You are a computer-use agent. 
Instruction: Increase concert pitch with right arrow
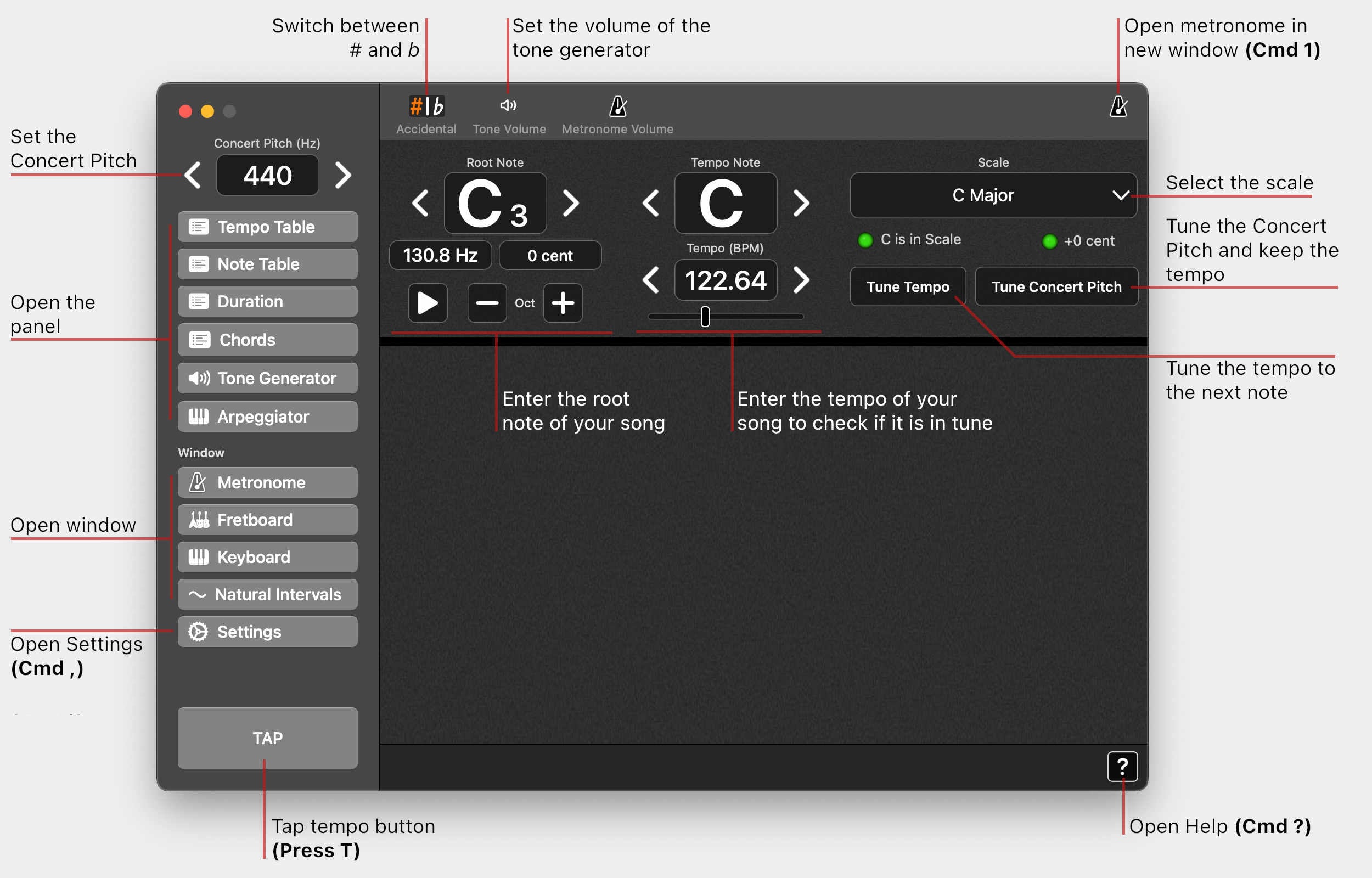point(342,175)
